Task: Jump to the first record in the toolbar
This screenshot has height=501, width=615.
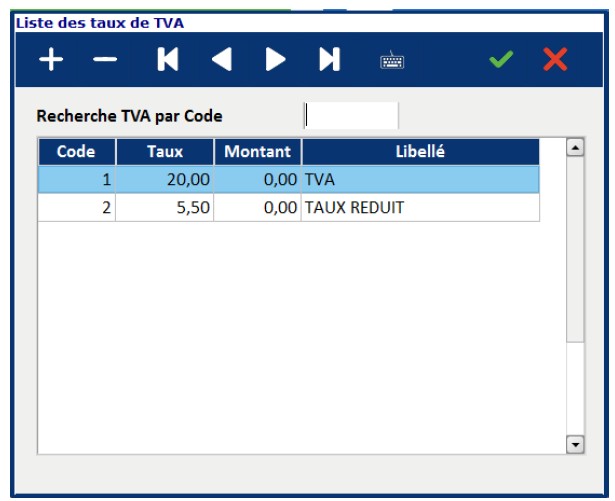Action: (167, 61)
